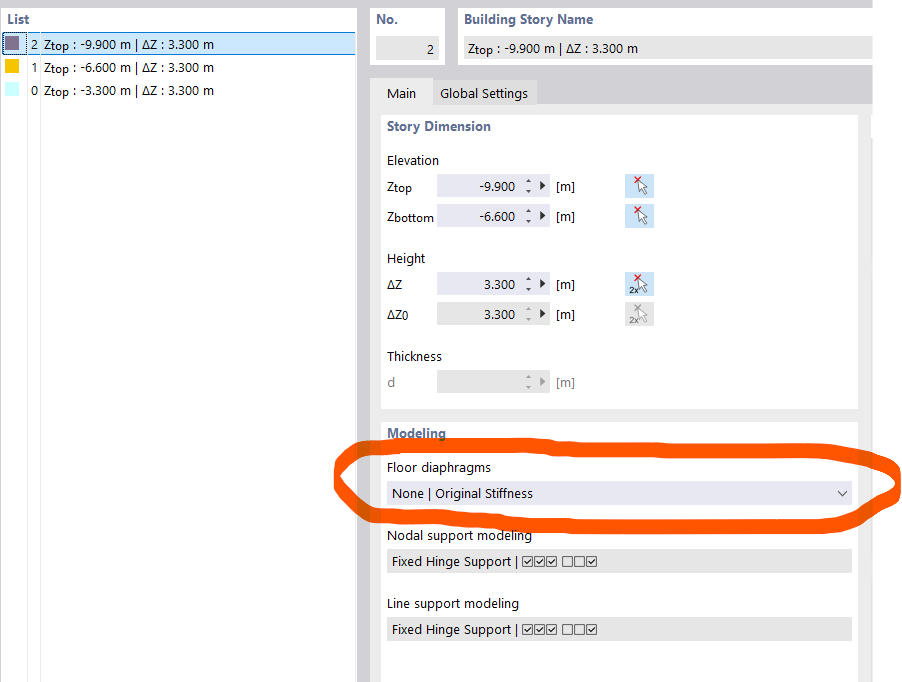The height and width of the screenshot is (682, 902).
Task: Switch to the Global Settings tab
Action: [484, 93]
